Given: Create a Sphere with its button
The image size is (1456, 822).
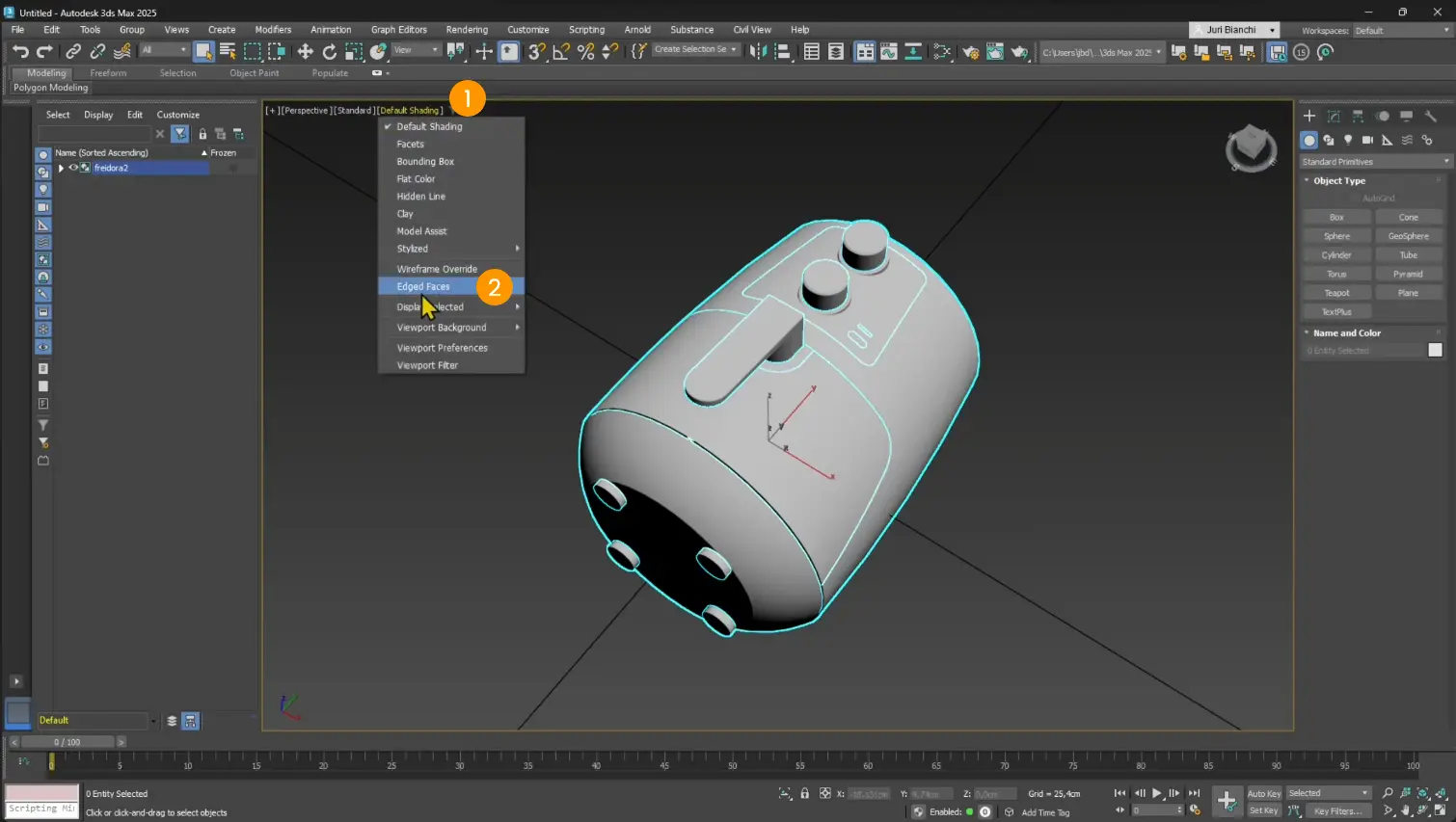Looking at the screenshot, I should (1336, 236).
